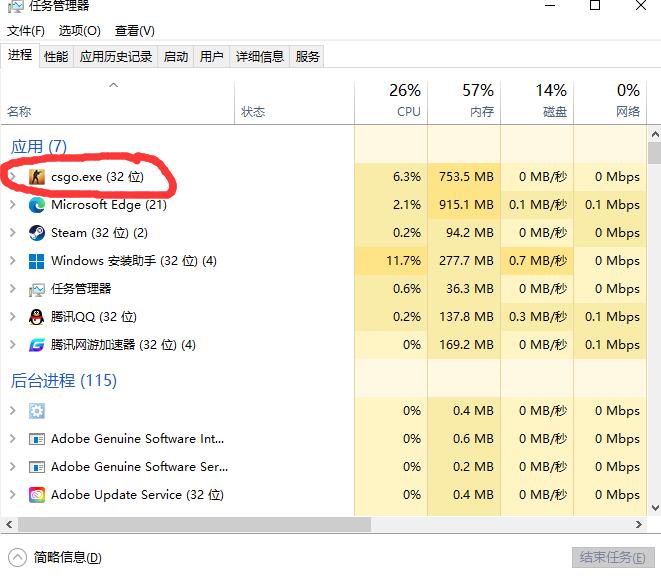This screenshot has width=661, height=579.
Task: Select the unnamed gear process icon
Action: coord(37,411)
